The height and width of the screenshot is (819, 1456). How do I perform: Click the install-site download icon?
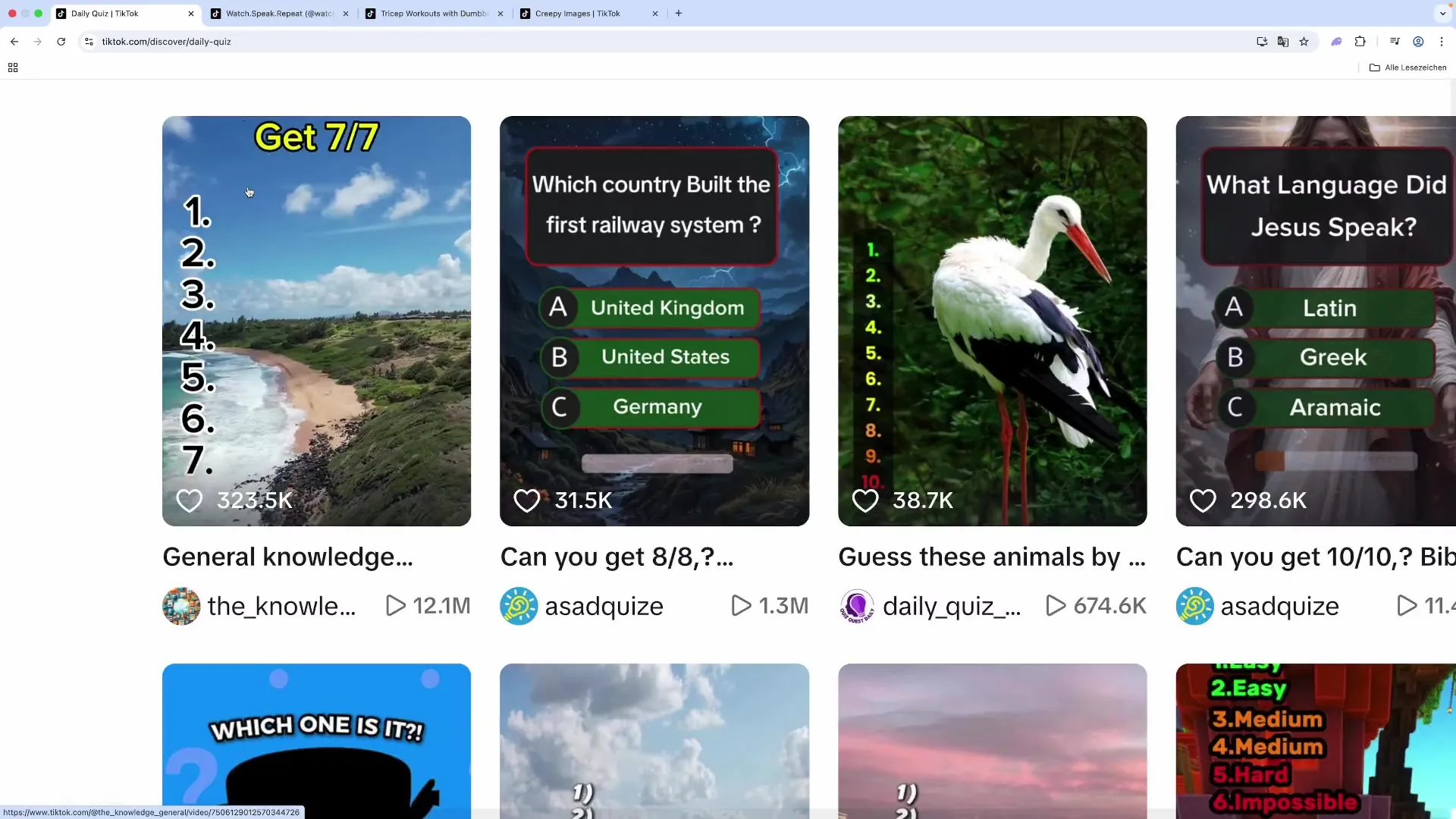click(1262, 42)
